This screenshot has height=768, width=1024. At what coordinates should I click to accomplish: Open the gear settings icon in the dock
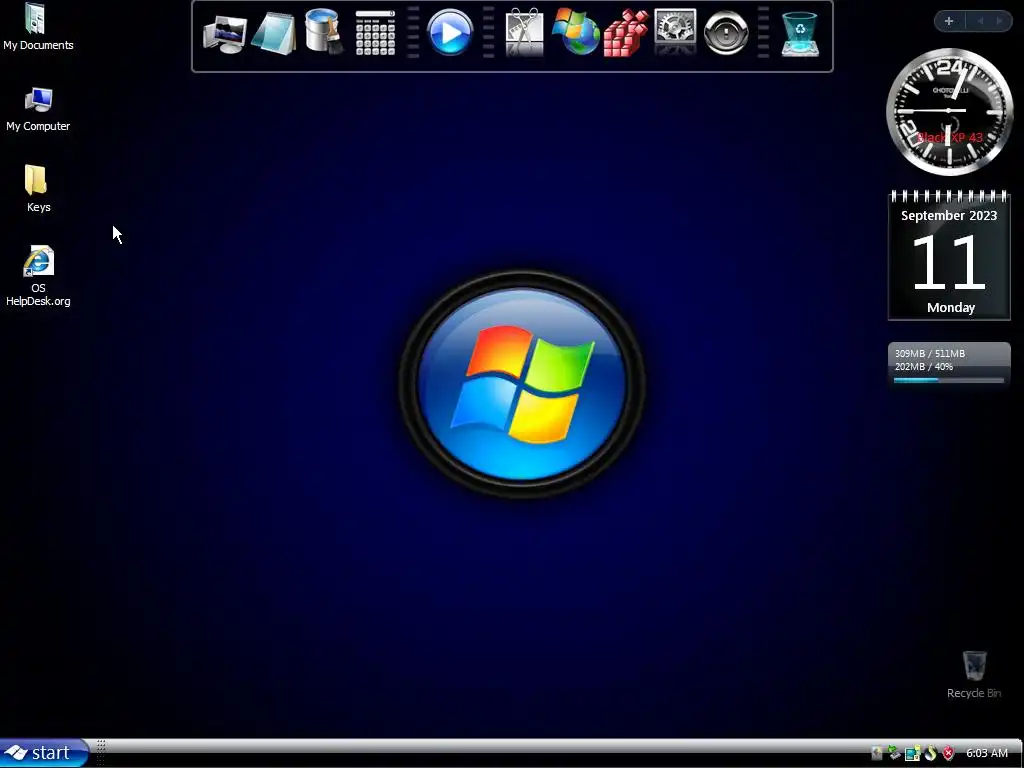(675, 32)
